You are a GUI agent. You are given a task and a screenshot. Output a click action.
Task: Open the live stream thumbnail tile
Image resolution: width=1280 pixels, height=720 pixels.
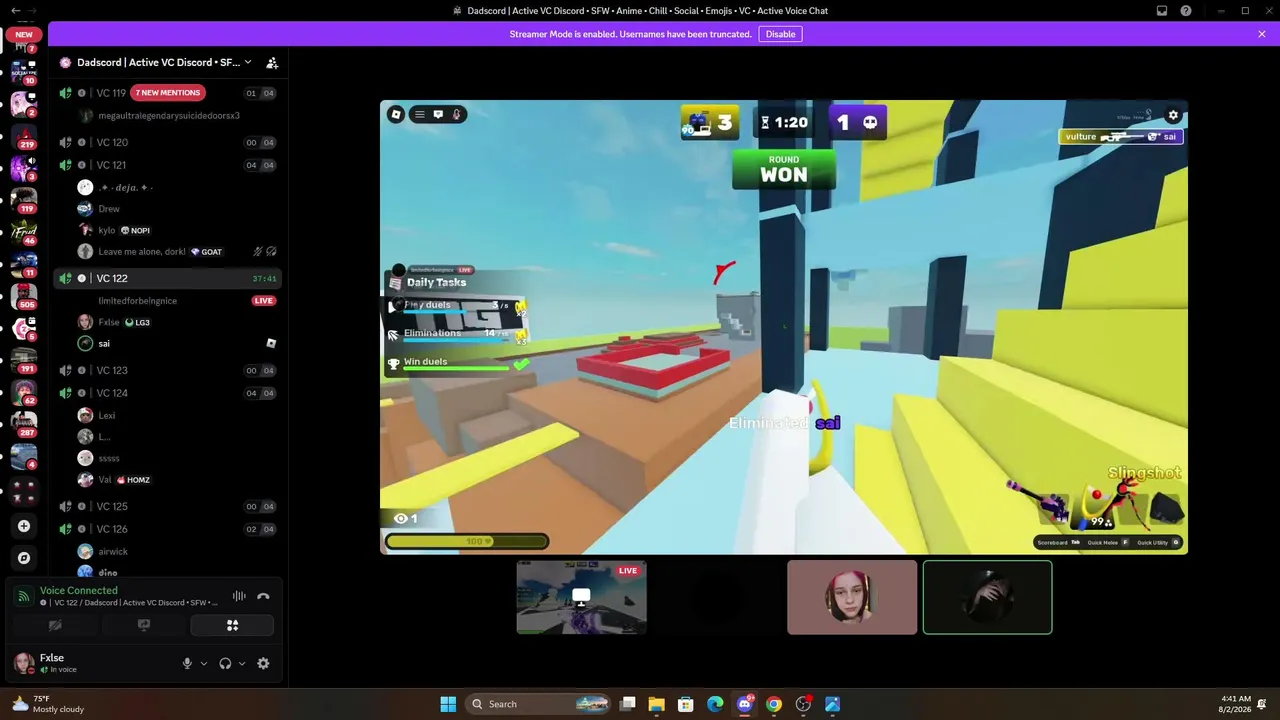pos(582,597)
